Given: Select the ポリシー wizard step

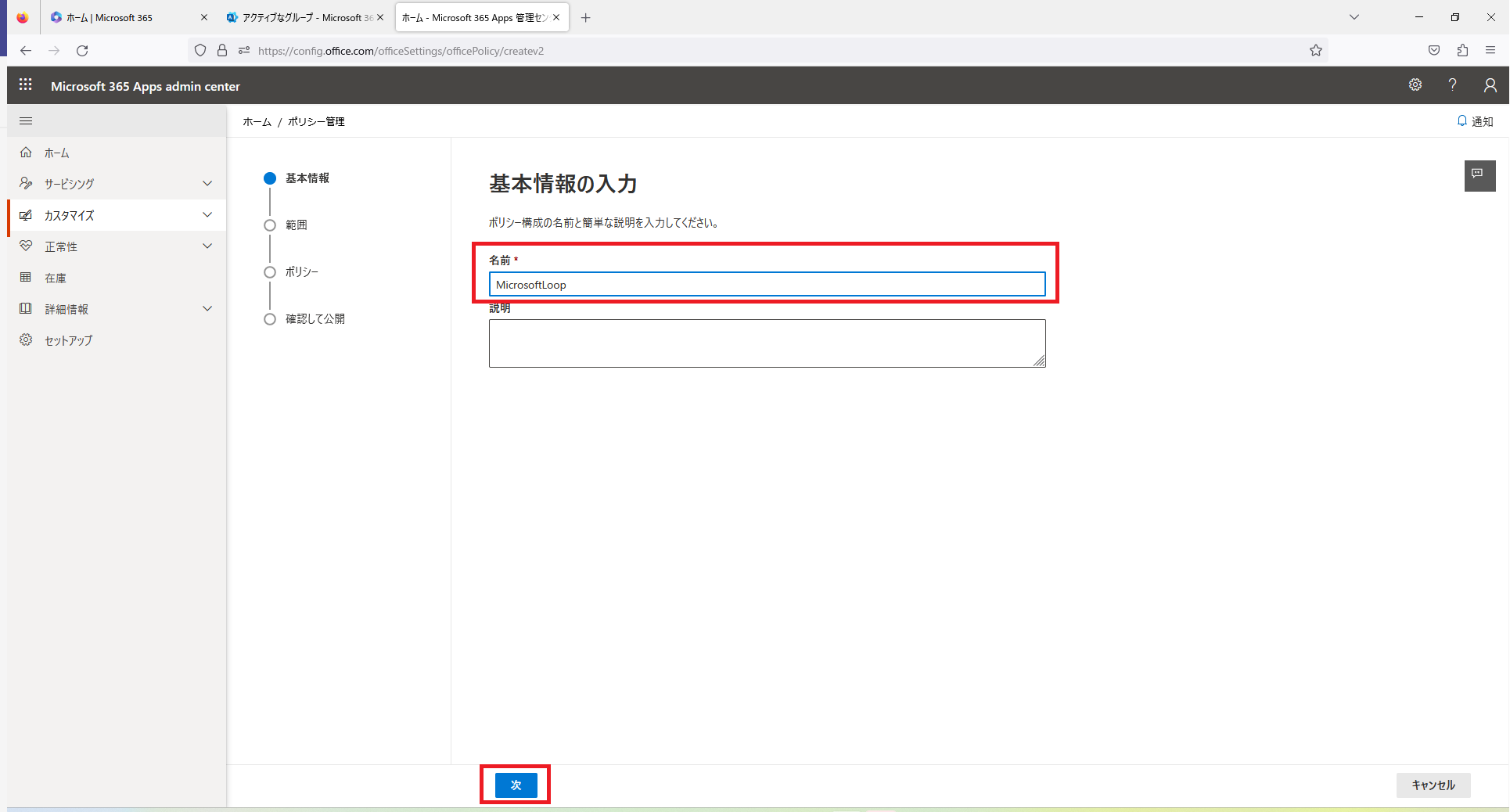Looking at the screenshot, I should coord(292,272).
